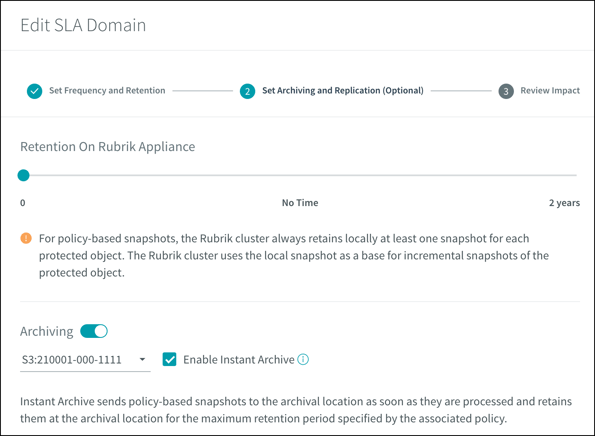Screen dimensions: 595x436
Task: Click the 2 years slider label
Action: point(564,203)
